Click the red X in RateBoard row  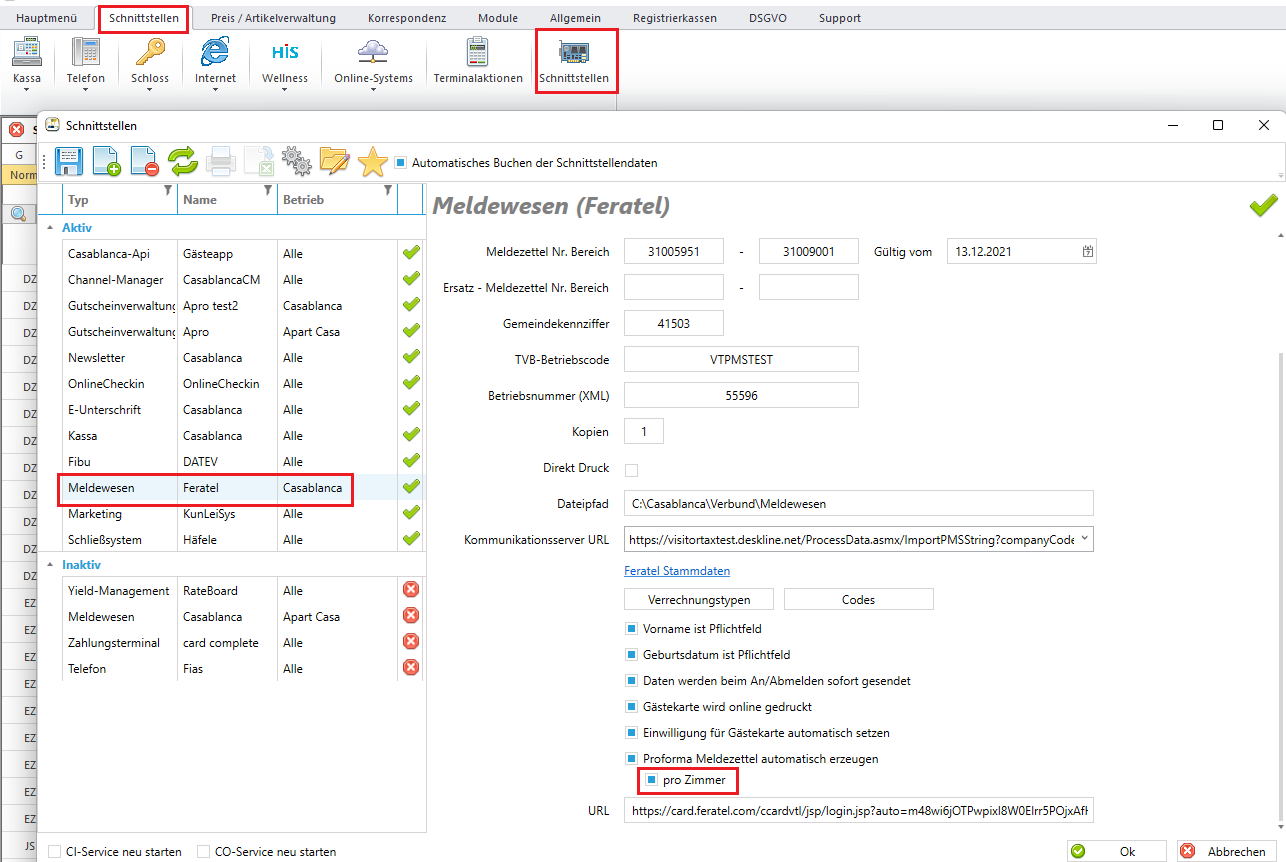(410, 590)
